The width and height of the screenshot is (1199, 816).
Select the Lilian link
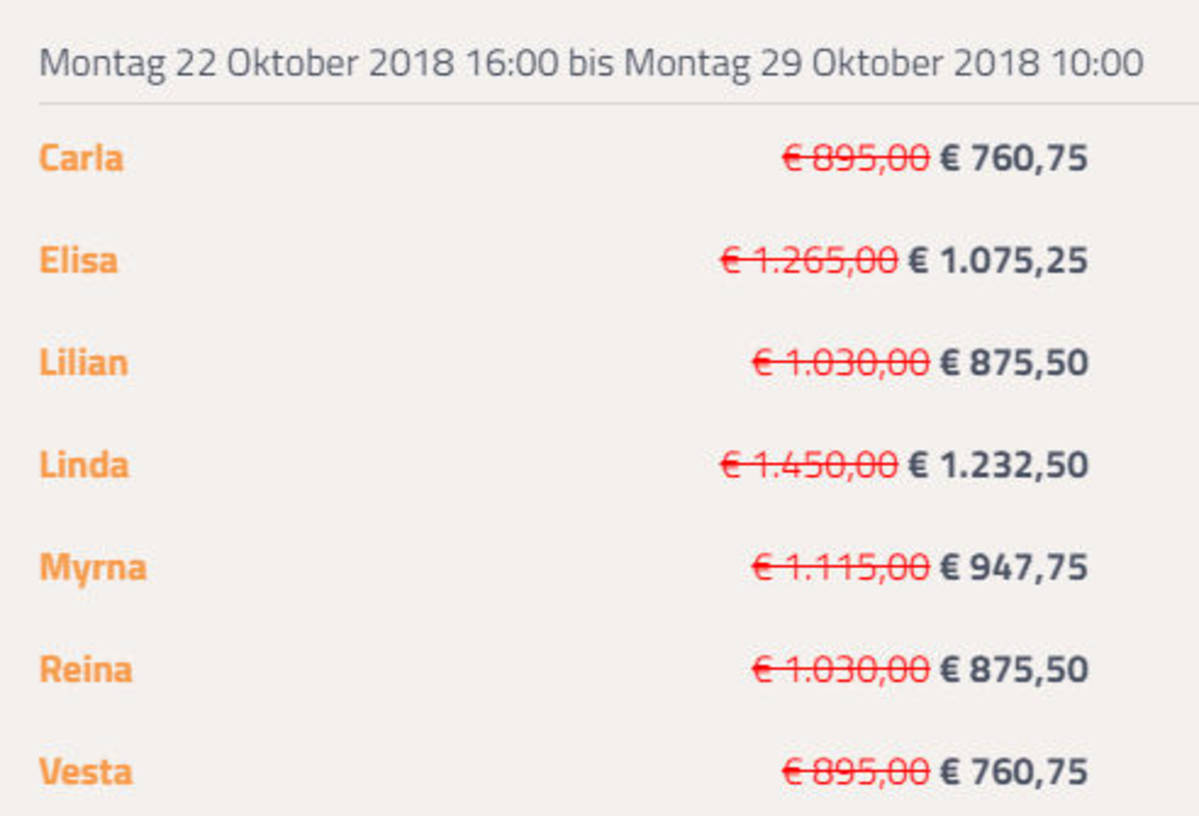pyautogui.click(x=83, y=362)
